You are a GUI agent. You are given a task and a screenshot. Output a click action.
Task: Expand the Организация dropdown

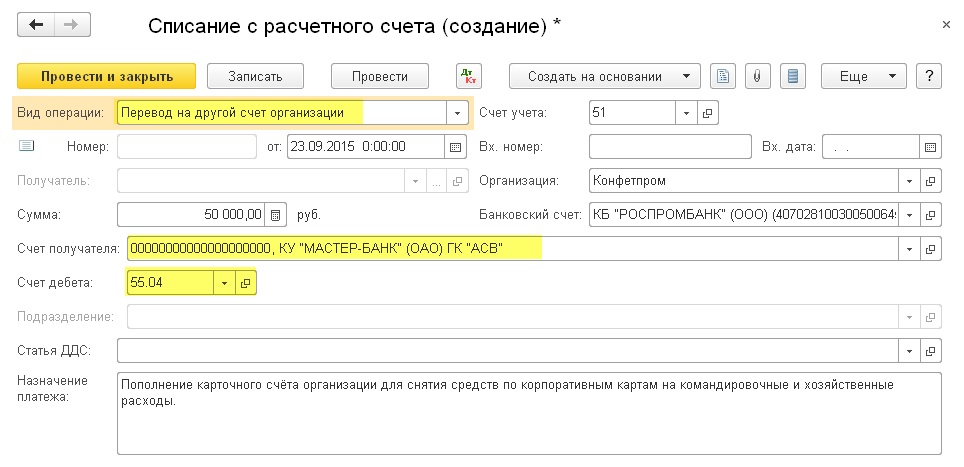click(x=909, y=181)
